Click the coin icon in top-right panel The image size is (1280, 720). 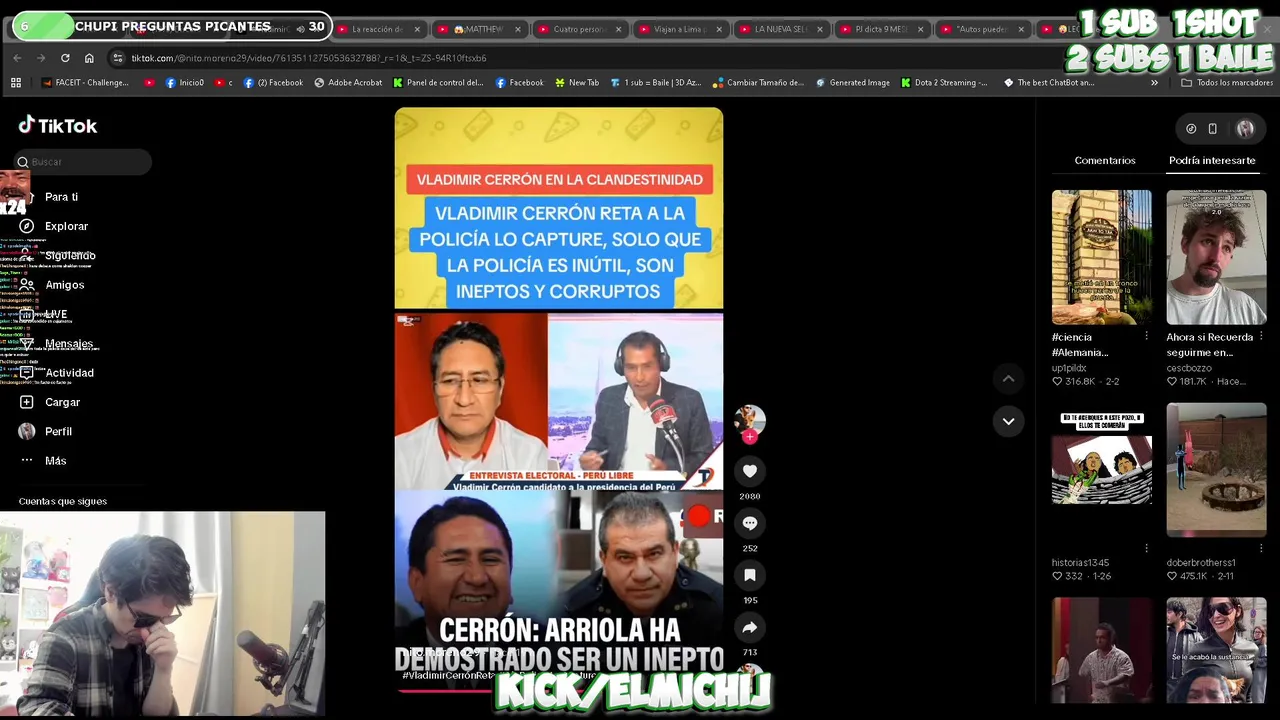click(x=1191, y=128)
